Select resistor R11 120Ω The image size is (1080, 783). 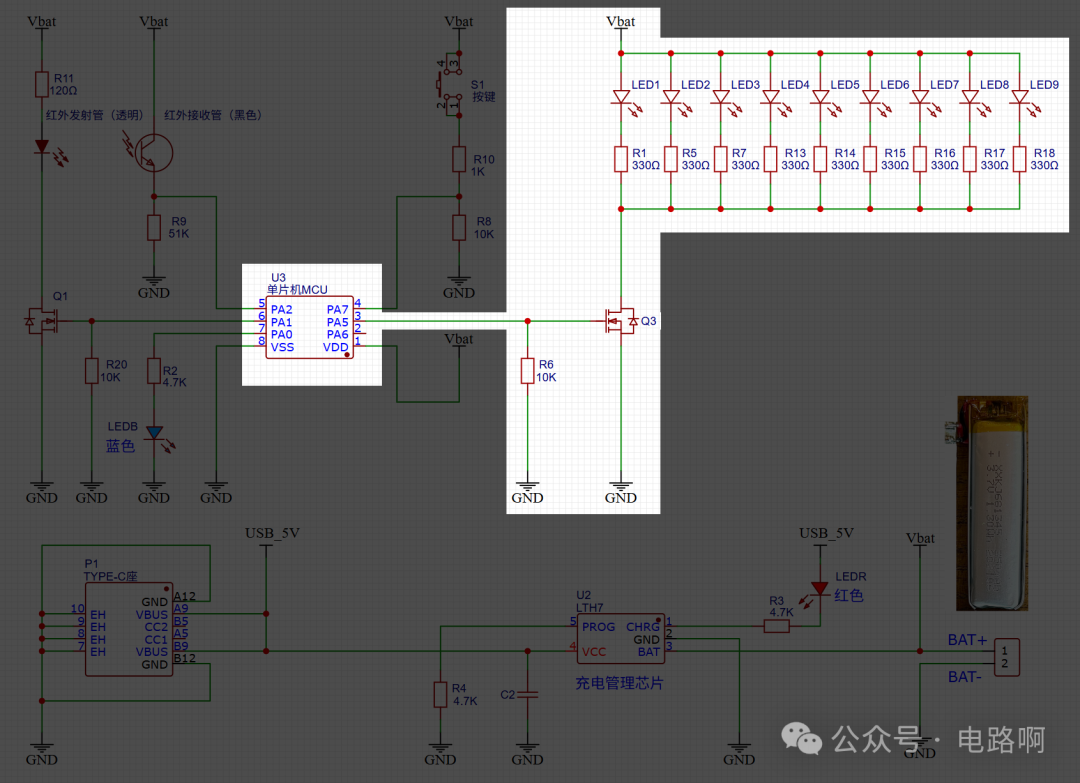pos(42,85)
